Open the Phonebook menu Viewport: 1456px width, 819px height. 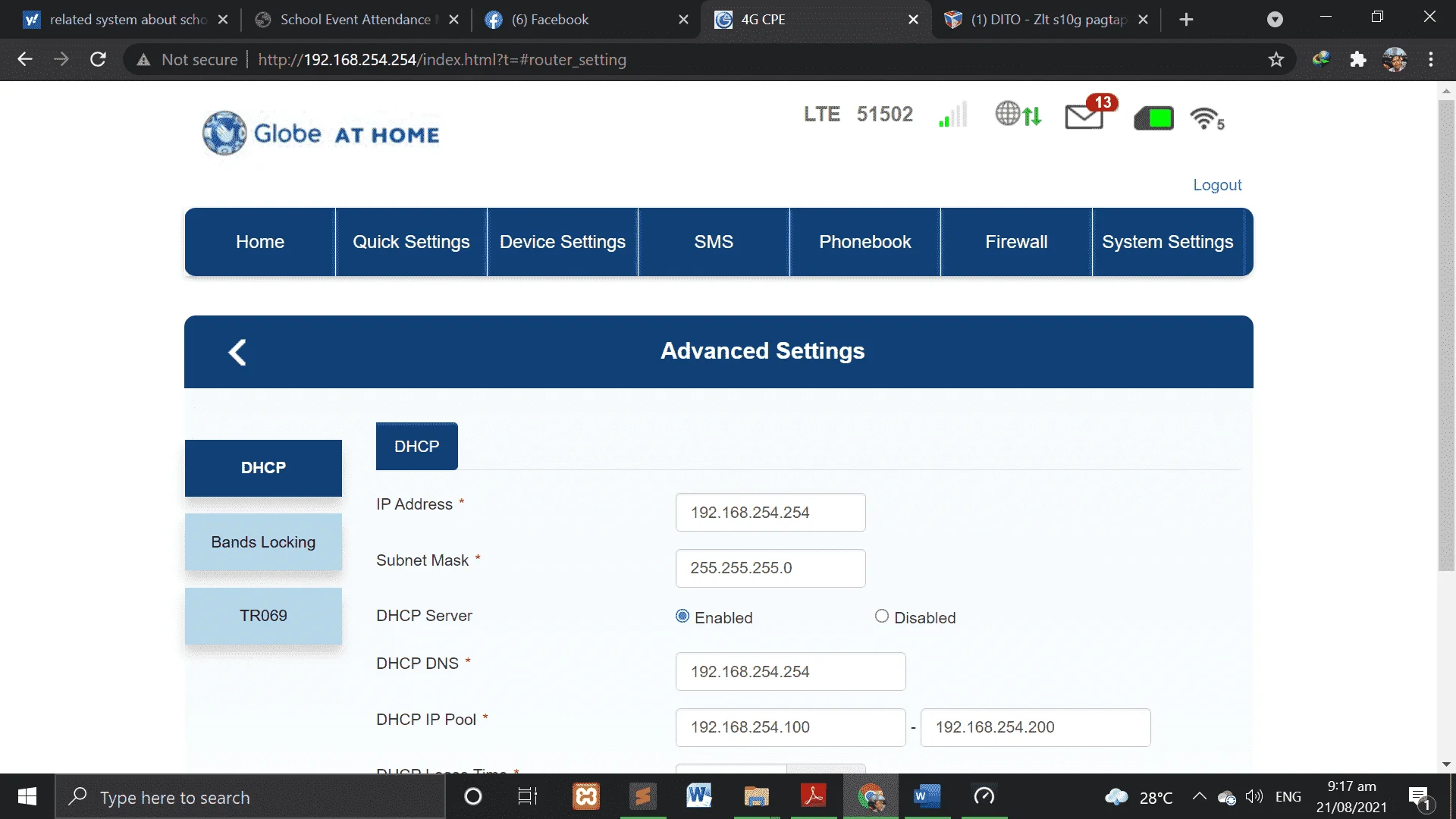865,242
